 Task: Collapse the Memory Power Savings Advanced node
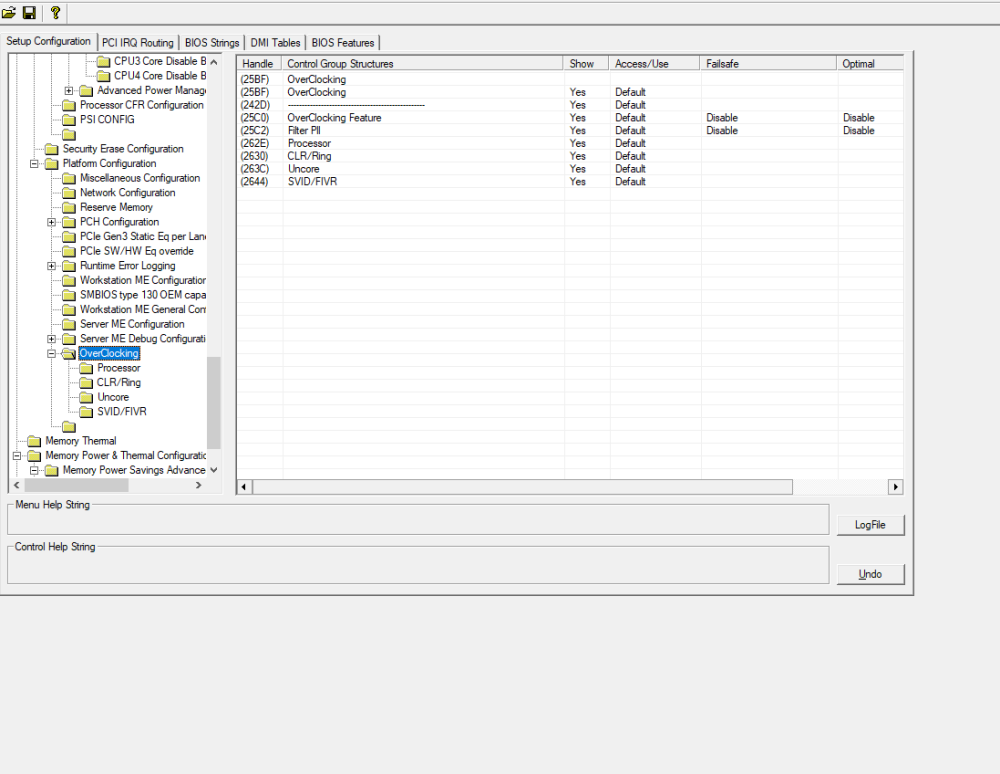click(34, 471)
